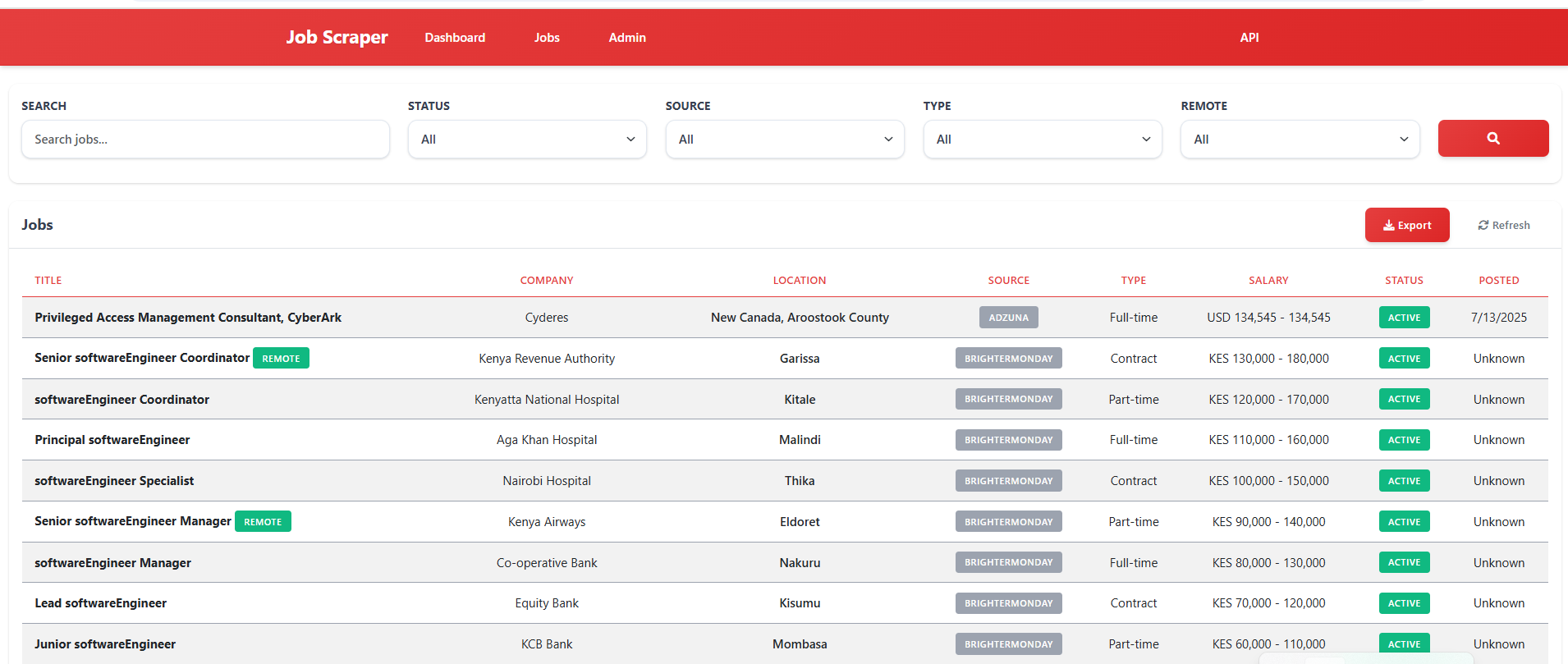Click New Canada, Aroostook County location
Image resolution: width=1568 pixels, height=664 pixels.
tap(800, 318)
